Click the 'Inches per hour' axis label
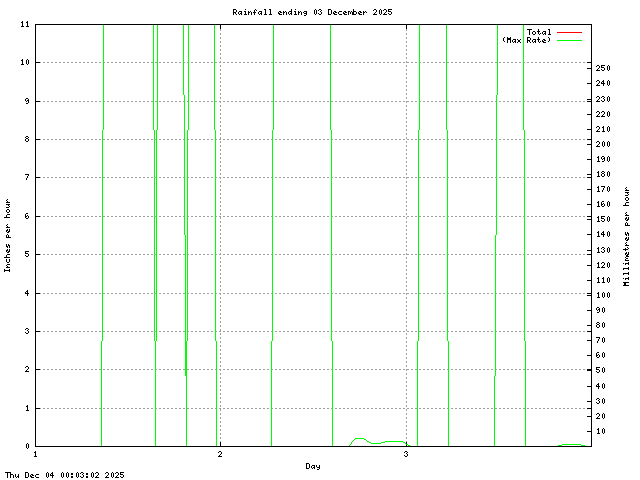640x480 pixels. click(x=7, y=236)
